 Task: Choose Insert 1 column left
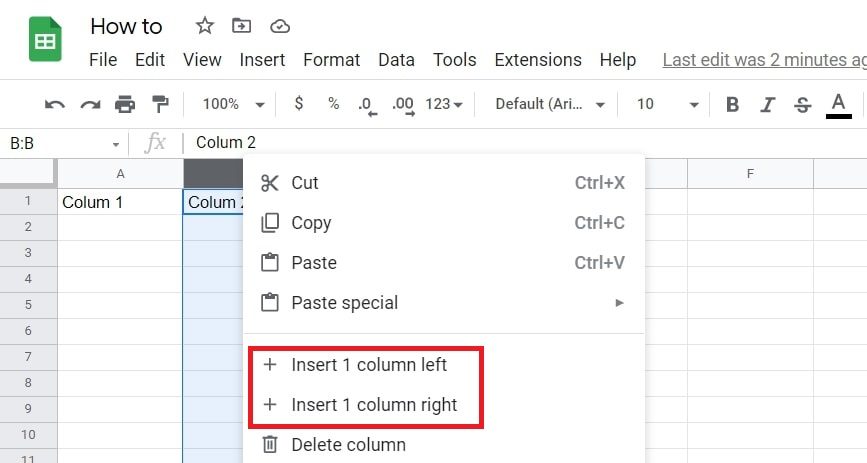tap(369, 365)
